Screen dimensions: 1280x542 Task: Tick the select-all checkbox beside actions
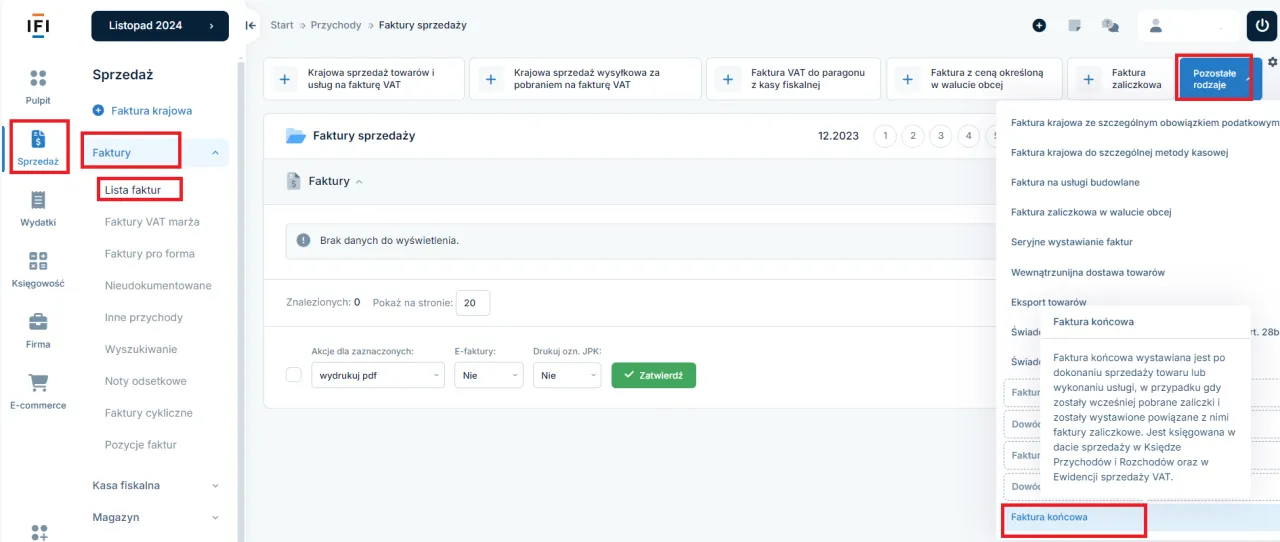click(x=293, y=375)
